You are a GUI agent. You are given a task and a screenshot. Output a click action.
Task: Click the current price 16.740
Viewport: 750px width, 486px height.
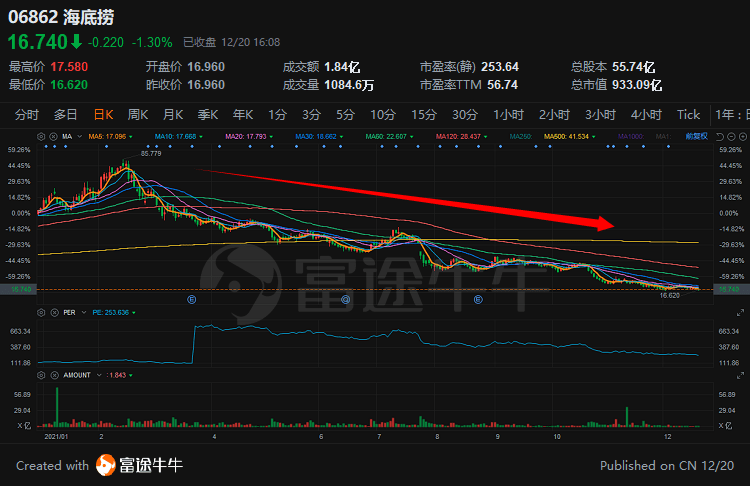tap(38, 42)
